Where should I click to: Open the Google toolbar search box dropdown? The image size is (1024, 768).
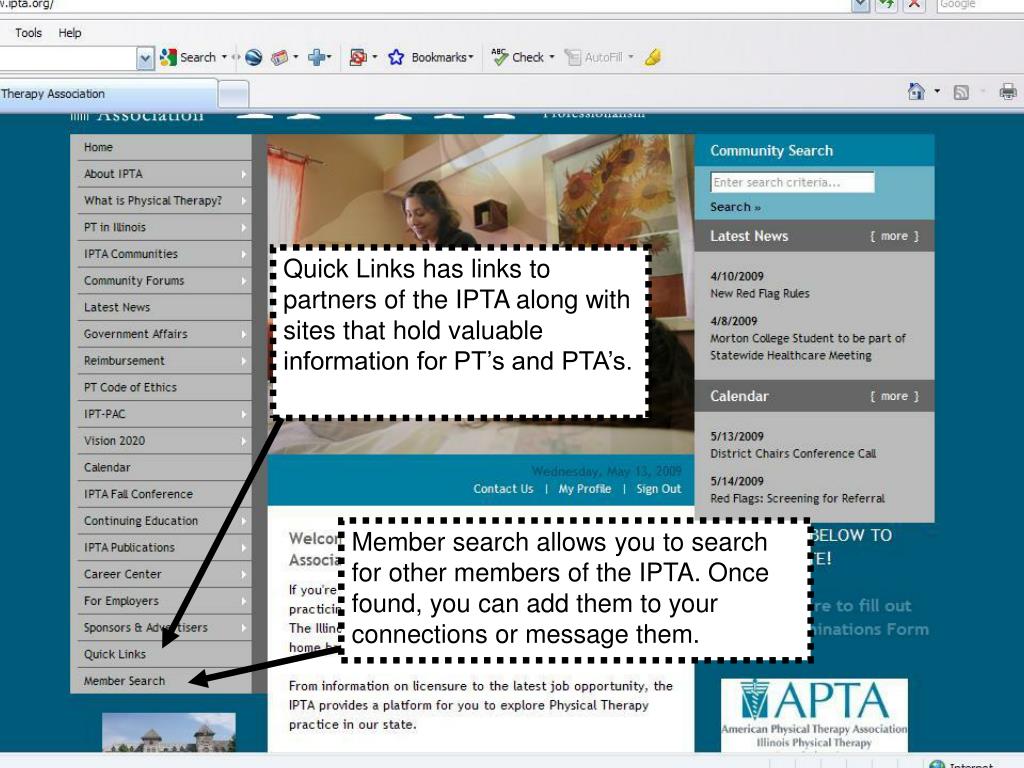tap(145, 58)
